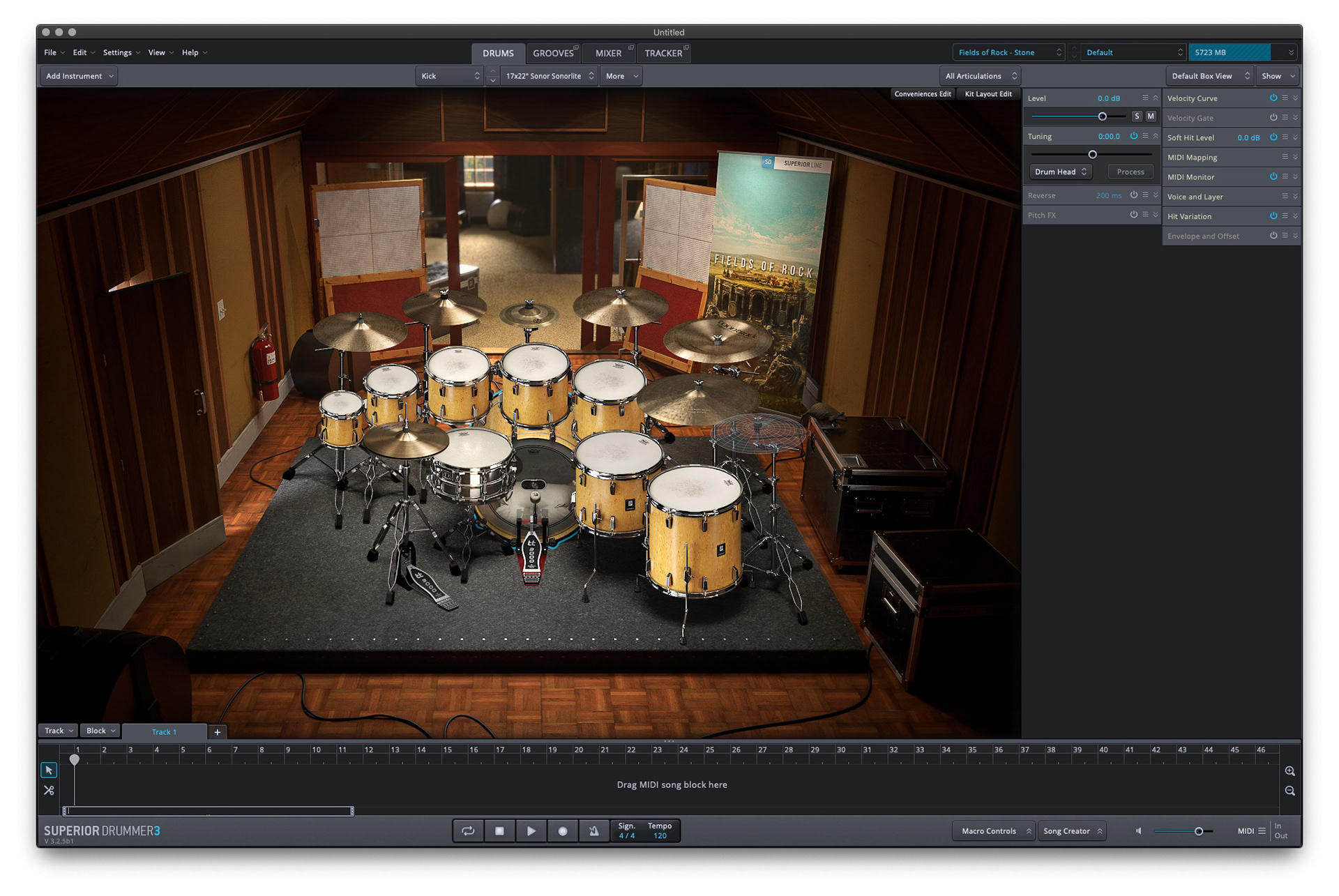Image resolution: width=1339 pixels, height=896 pixels.
Task: Disable Hit Variation power toggle
Action: point(1273,216)
